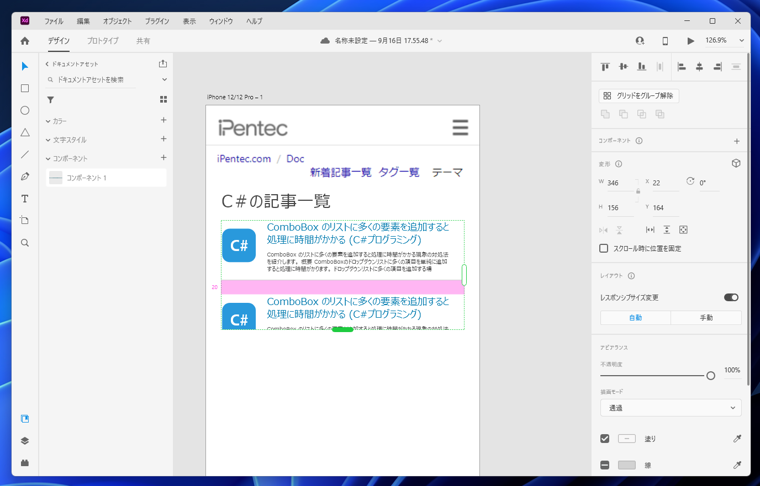Toggle the aspect ratio lock icon
This screenshot has height=486, width=760.
click(x=638, y=191)
